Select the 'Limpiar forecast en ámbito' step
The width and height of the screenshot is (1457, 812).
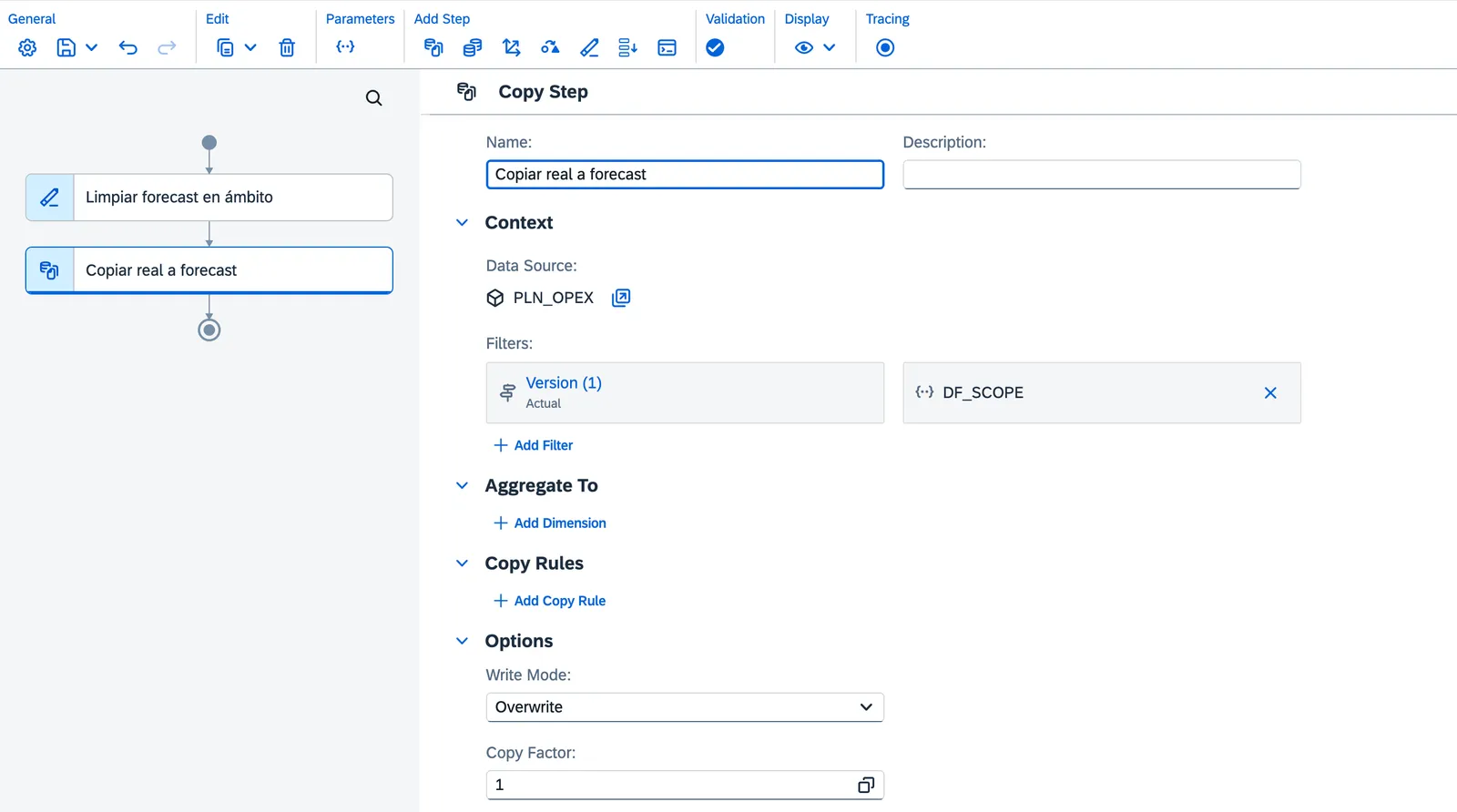[209, 198]
